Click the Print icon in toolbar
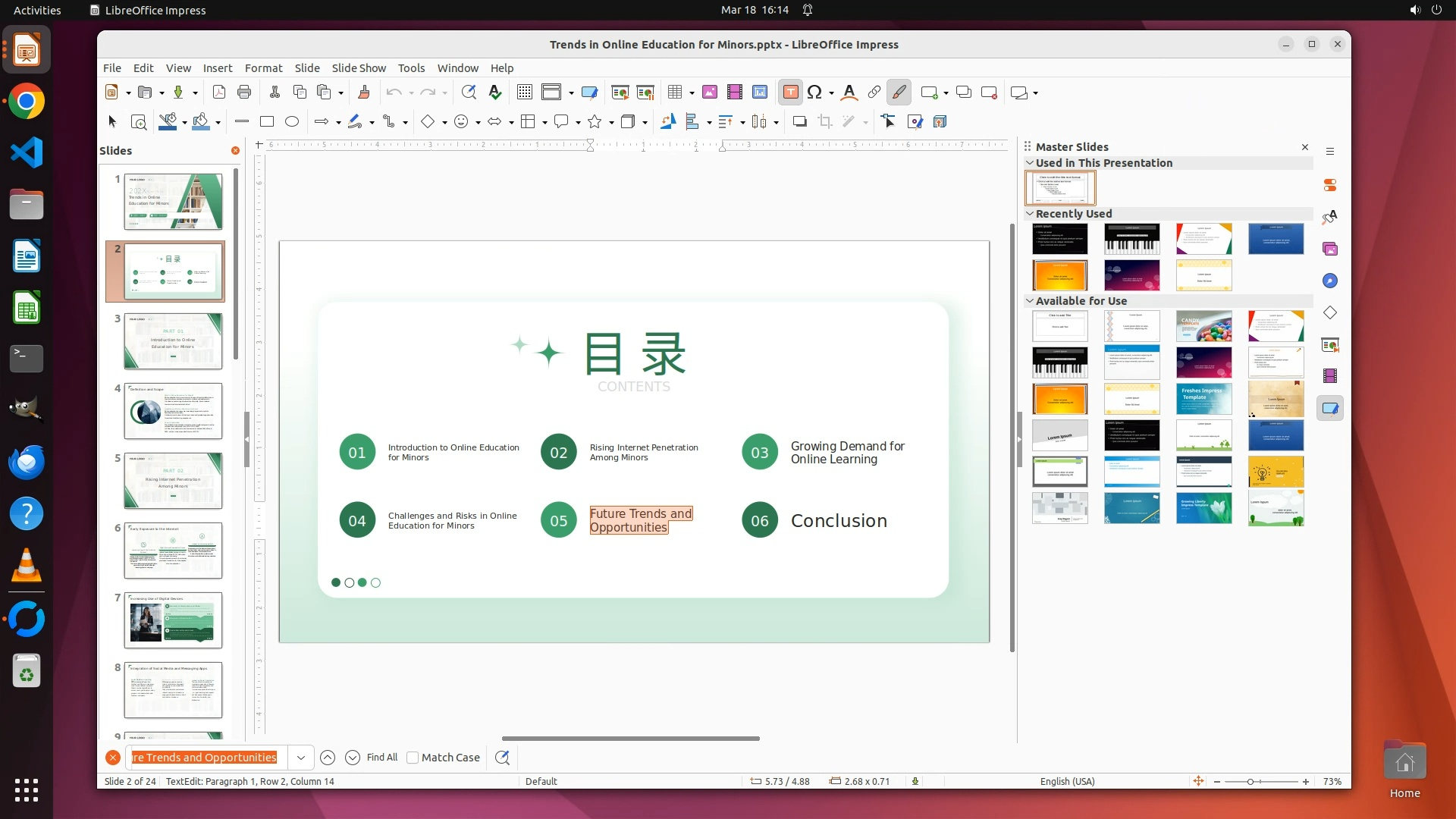Image resolution: width=1456 pixels, height=819 pixels. click(244, 93)
